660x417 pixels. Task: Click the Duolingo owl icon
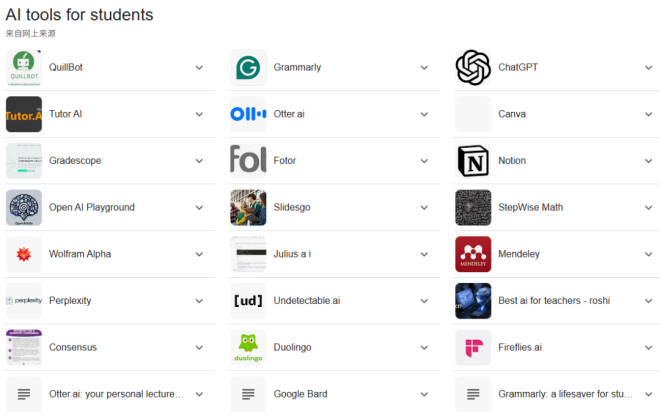pos(248,348)
